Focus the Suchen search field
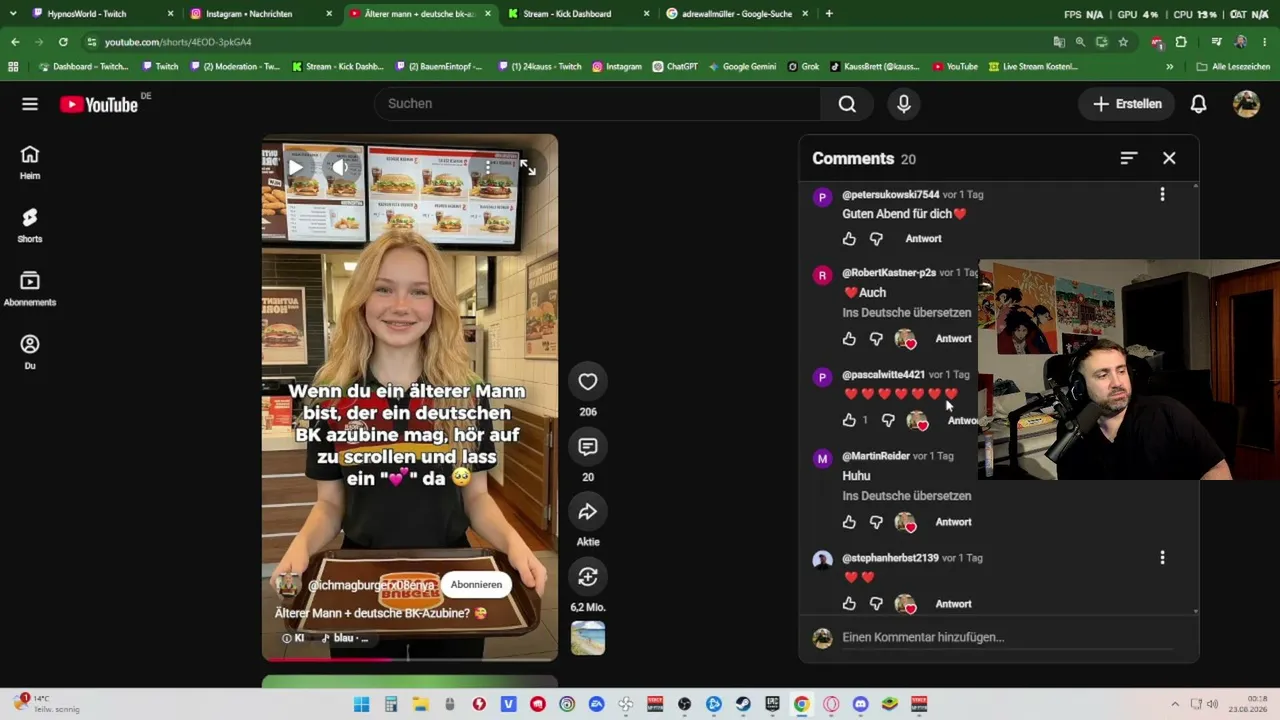1280x720 pixels. [598, 104]
